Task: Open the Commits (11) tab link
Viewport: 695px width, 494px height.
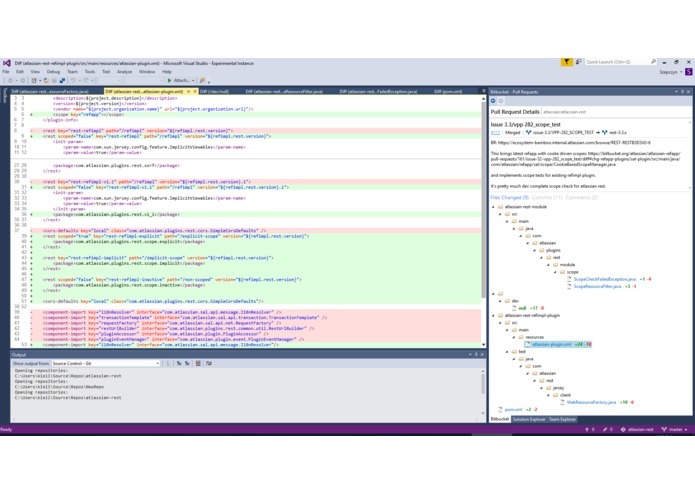Action: [547, 198]
